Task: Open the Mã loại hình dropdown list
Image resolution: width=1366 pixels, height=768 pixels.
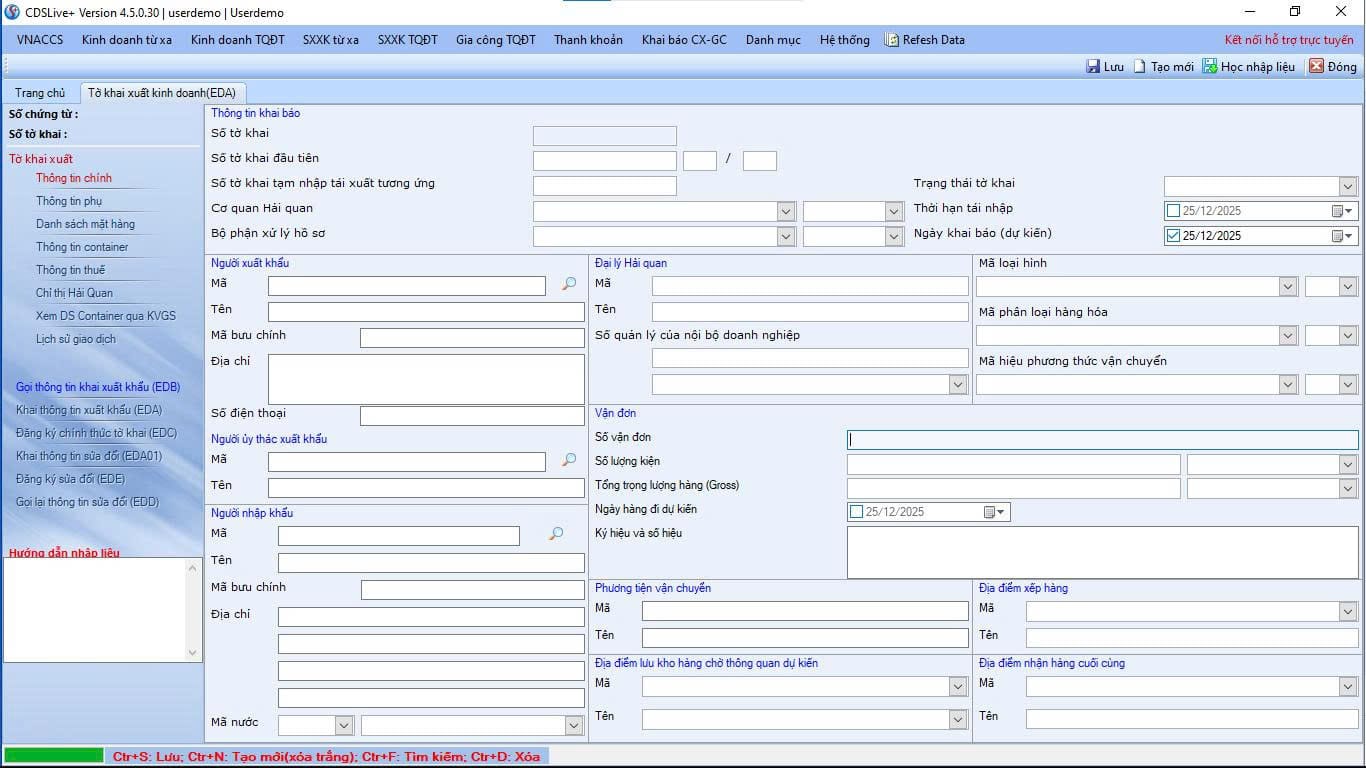Action: [x=1287, y=287]
